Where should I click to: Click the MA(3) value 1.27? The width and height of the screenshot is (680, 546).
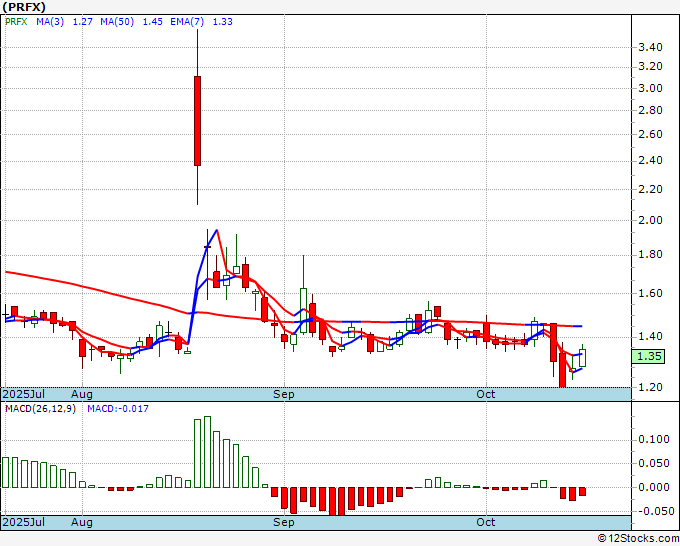(82, 22)
